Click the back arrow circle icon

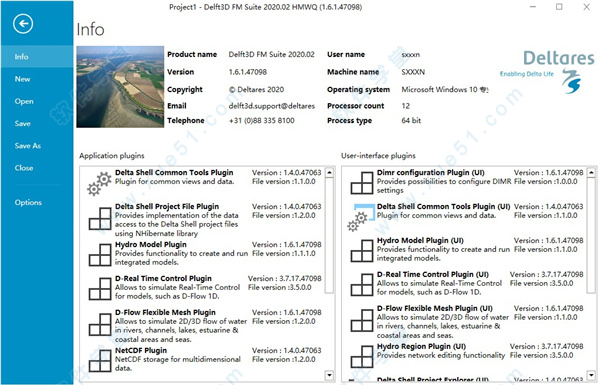click(23, 24)
